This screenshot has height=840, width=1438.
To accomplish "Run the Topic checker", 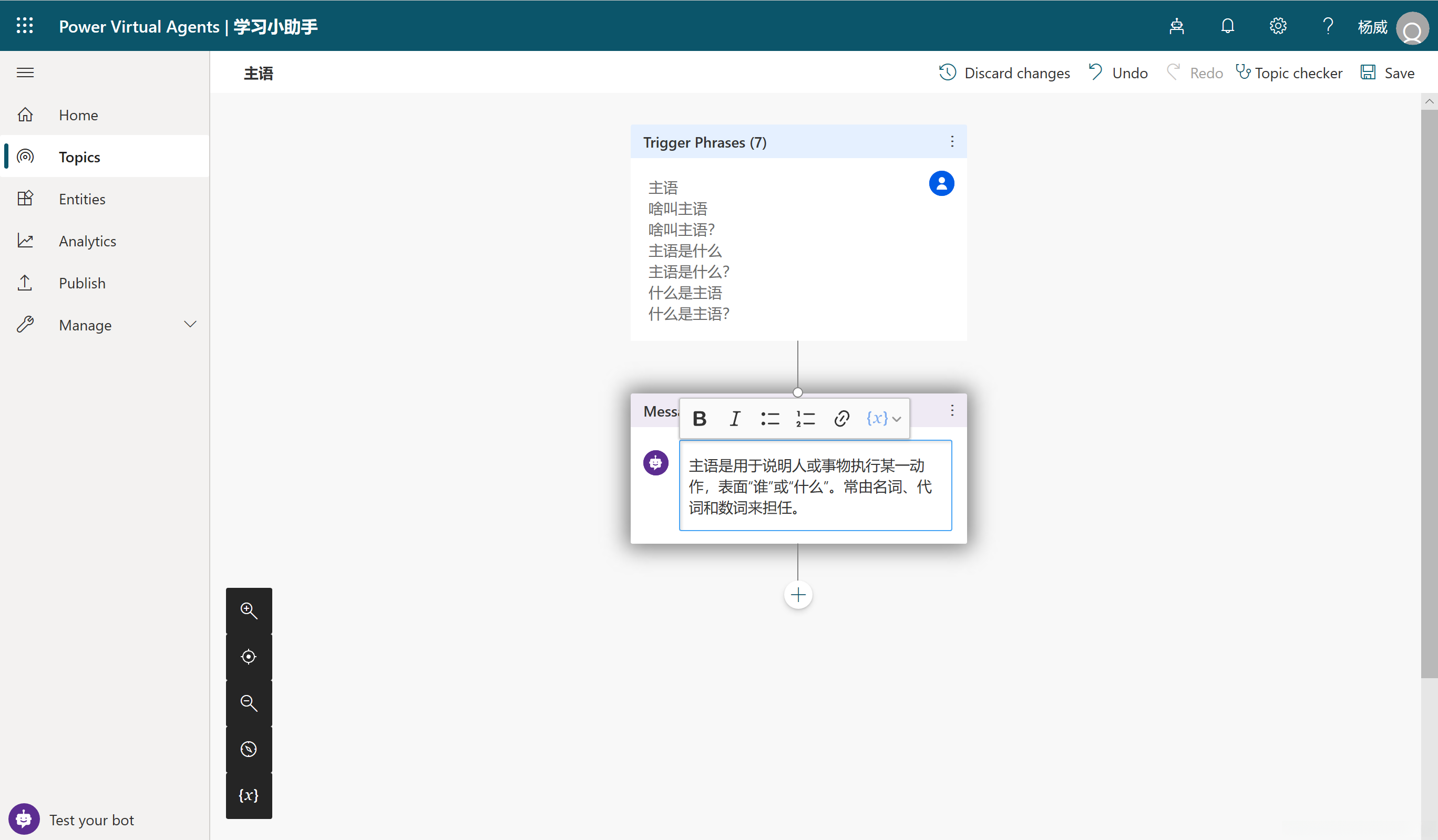I will (1290, 72).
